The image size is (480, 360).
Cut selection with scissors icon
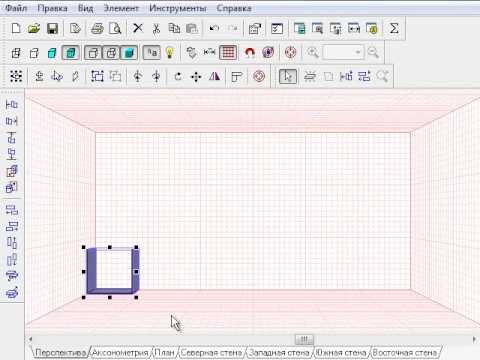click(156, 29)
